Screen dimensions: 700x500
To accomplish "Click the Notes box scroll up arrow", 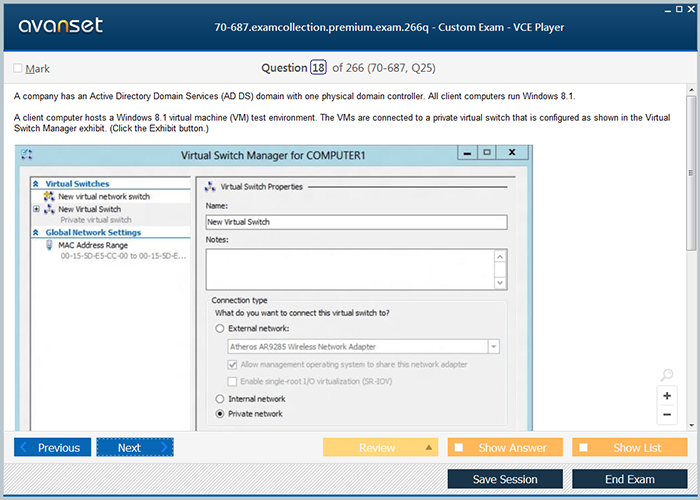I will coord(500,257).
